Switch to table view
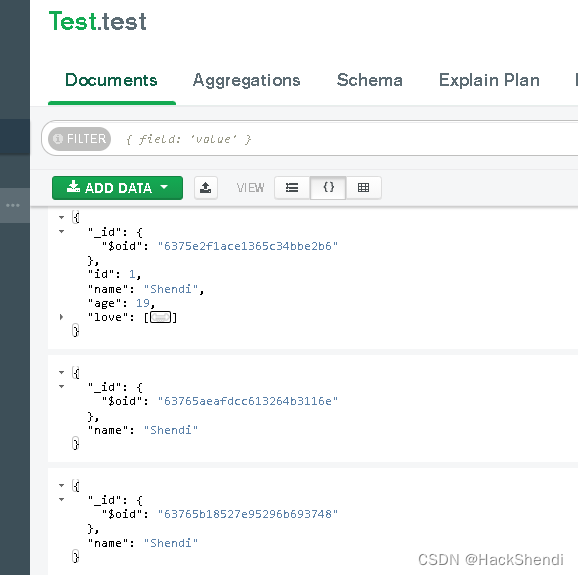This screenshot has height=575, width=578. coord(363,188)
